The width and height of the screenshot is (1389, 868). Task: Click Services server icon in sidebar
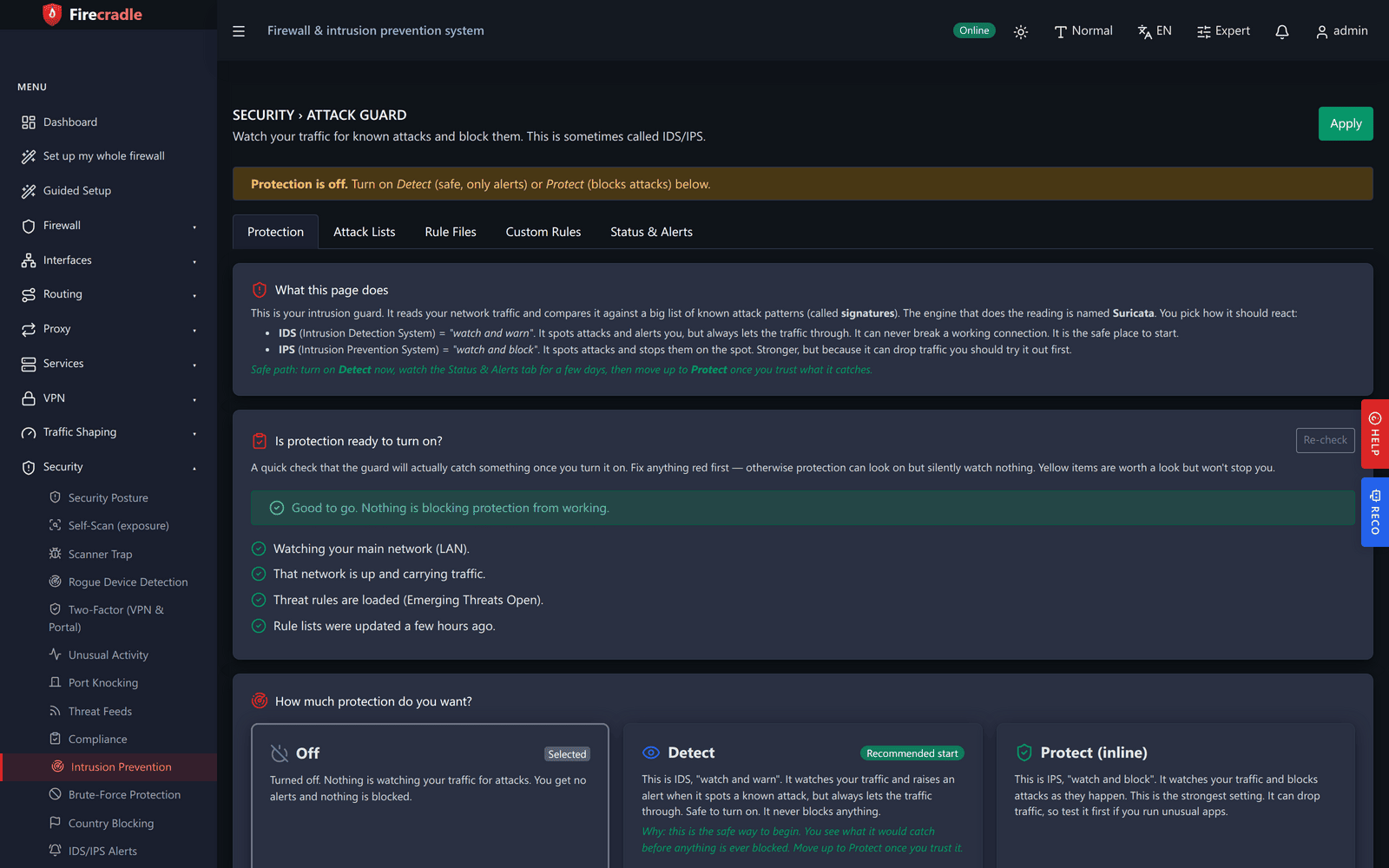[29, 364]
